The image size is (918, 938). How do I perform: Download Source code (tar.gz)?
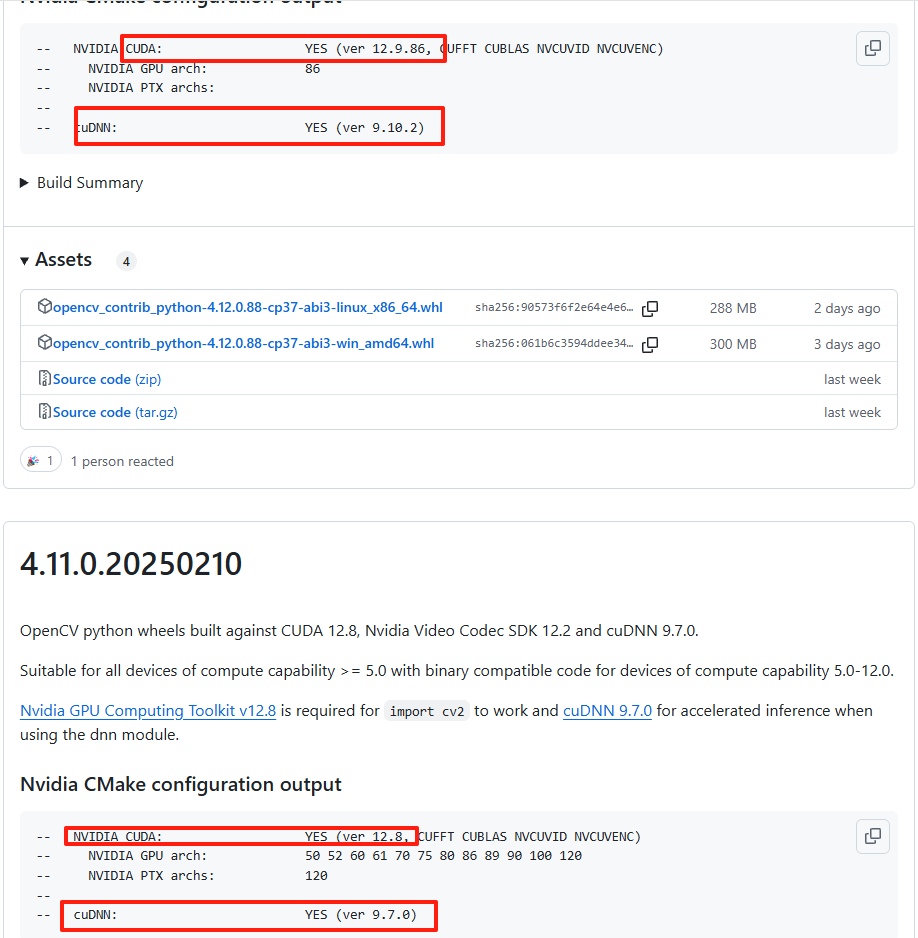click(115, 412)
